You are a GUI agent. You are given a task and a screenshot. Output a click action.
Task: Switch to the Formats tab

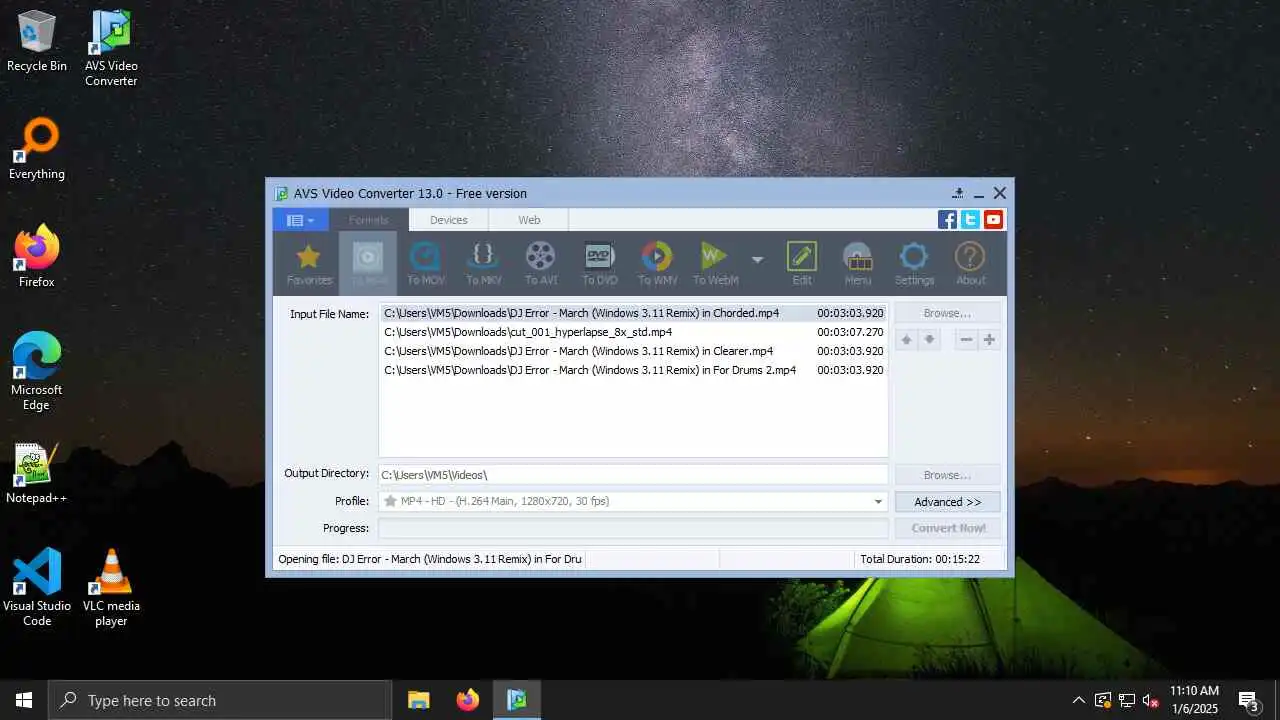click(368, 220)
